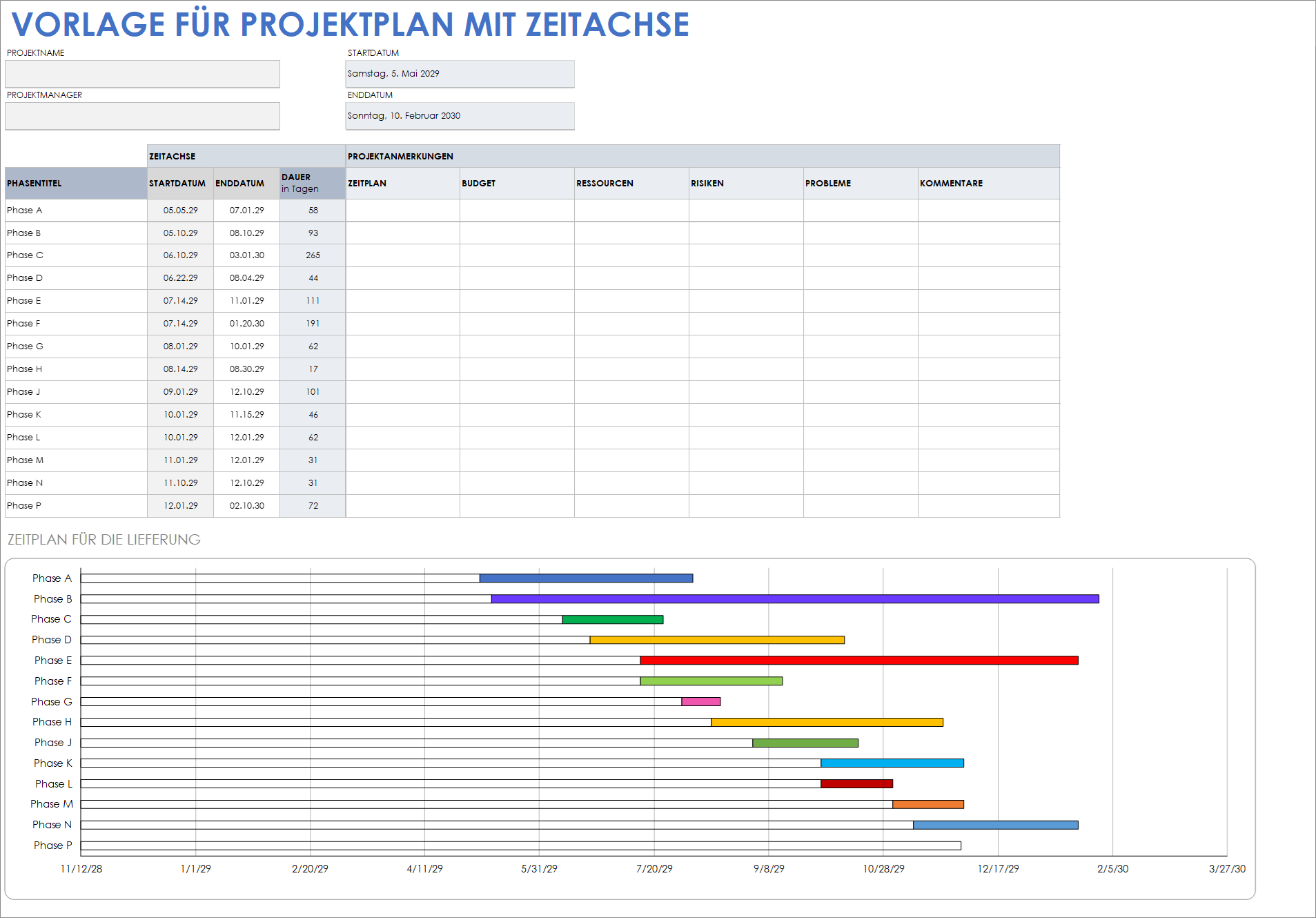The image size is (1316, 918).
Task: Click the purple Phase B bar in chart
Action: (795, 599)
